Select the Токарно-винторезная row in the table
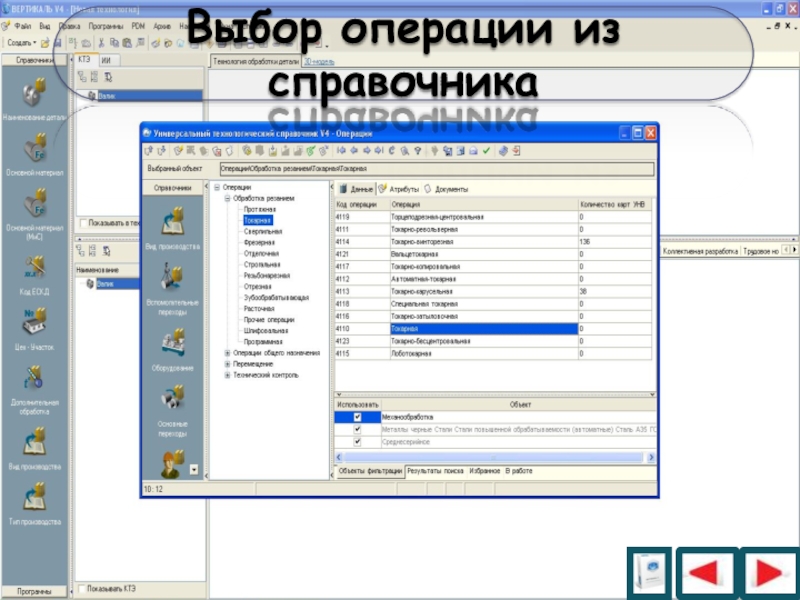The width and height of the screenshot is (800, 600). click(493, 242)
